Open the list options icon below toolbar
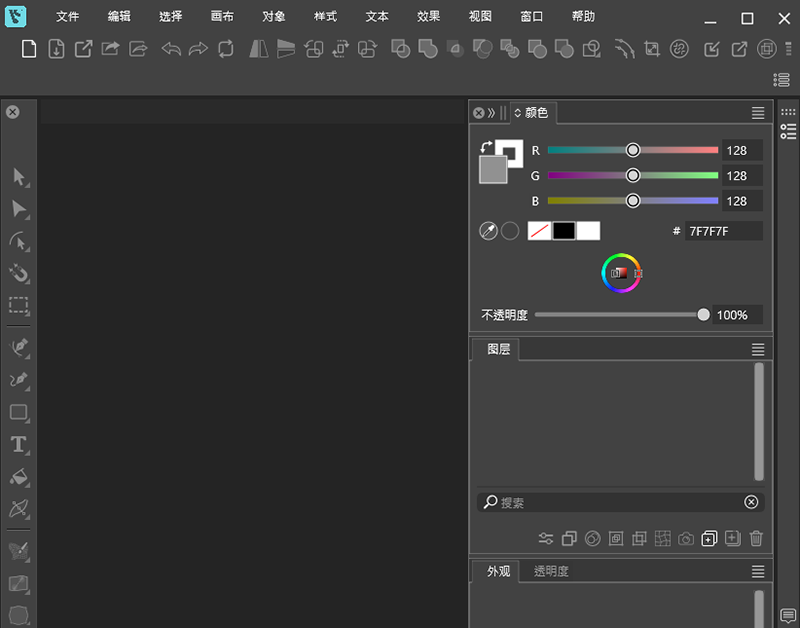Image resolution: width=800 pixels, height=628 pixels. click(782, 80)
